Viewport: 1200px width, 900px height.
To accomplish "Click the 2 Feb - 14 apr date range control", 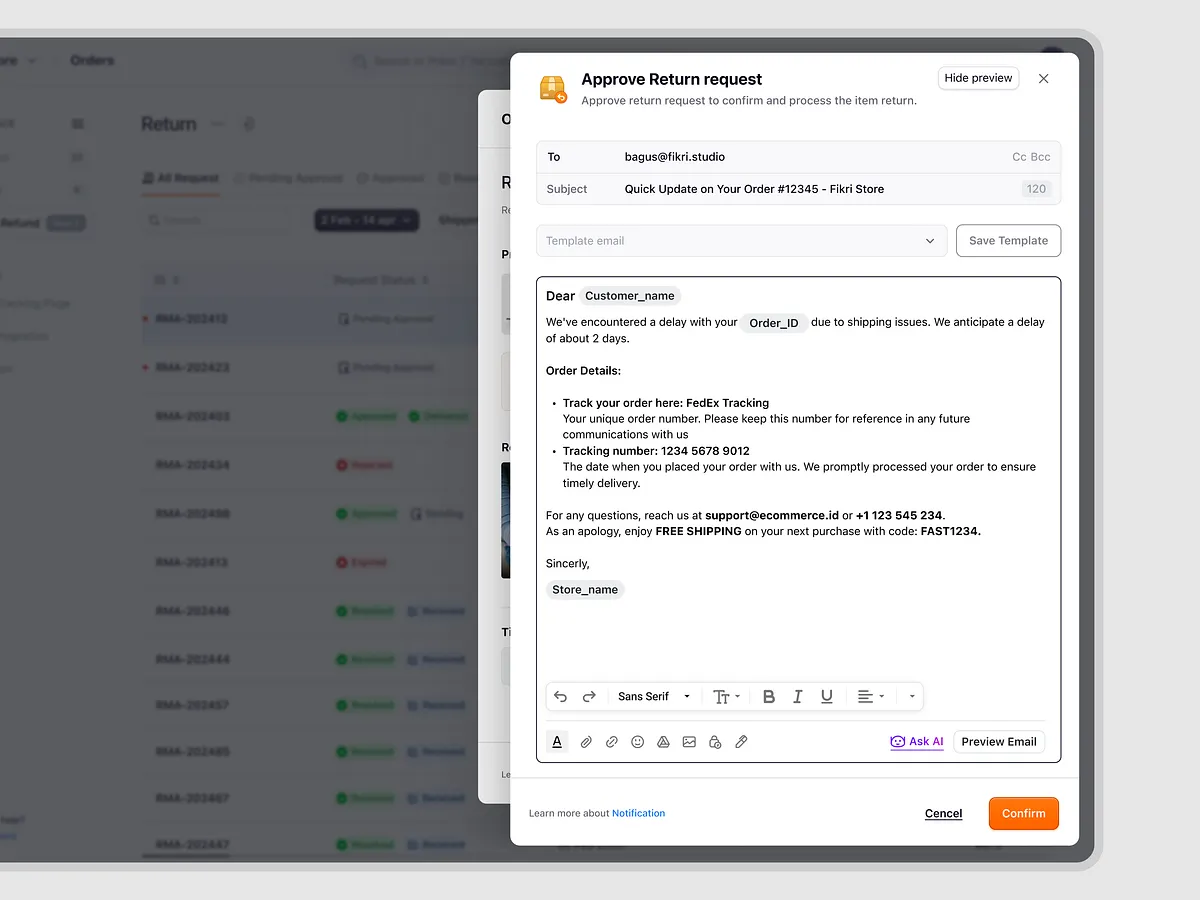I will click(x=366, y=219).
